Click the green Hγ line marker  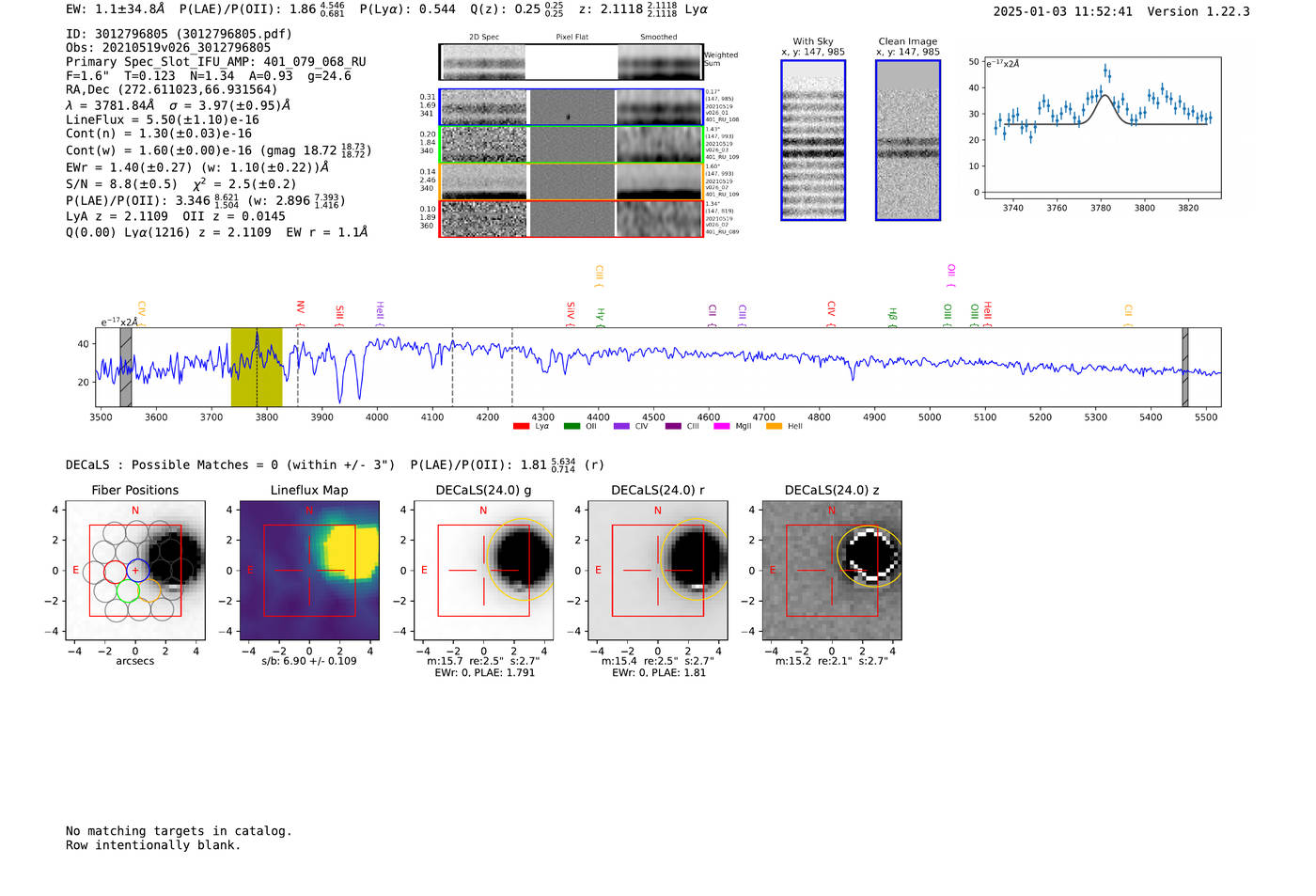pyautogui.click(x=600, y=317)
